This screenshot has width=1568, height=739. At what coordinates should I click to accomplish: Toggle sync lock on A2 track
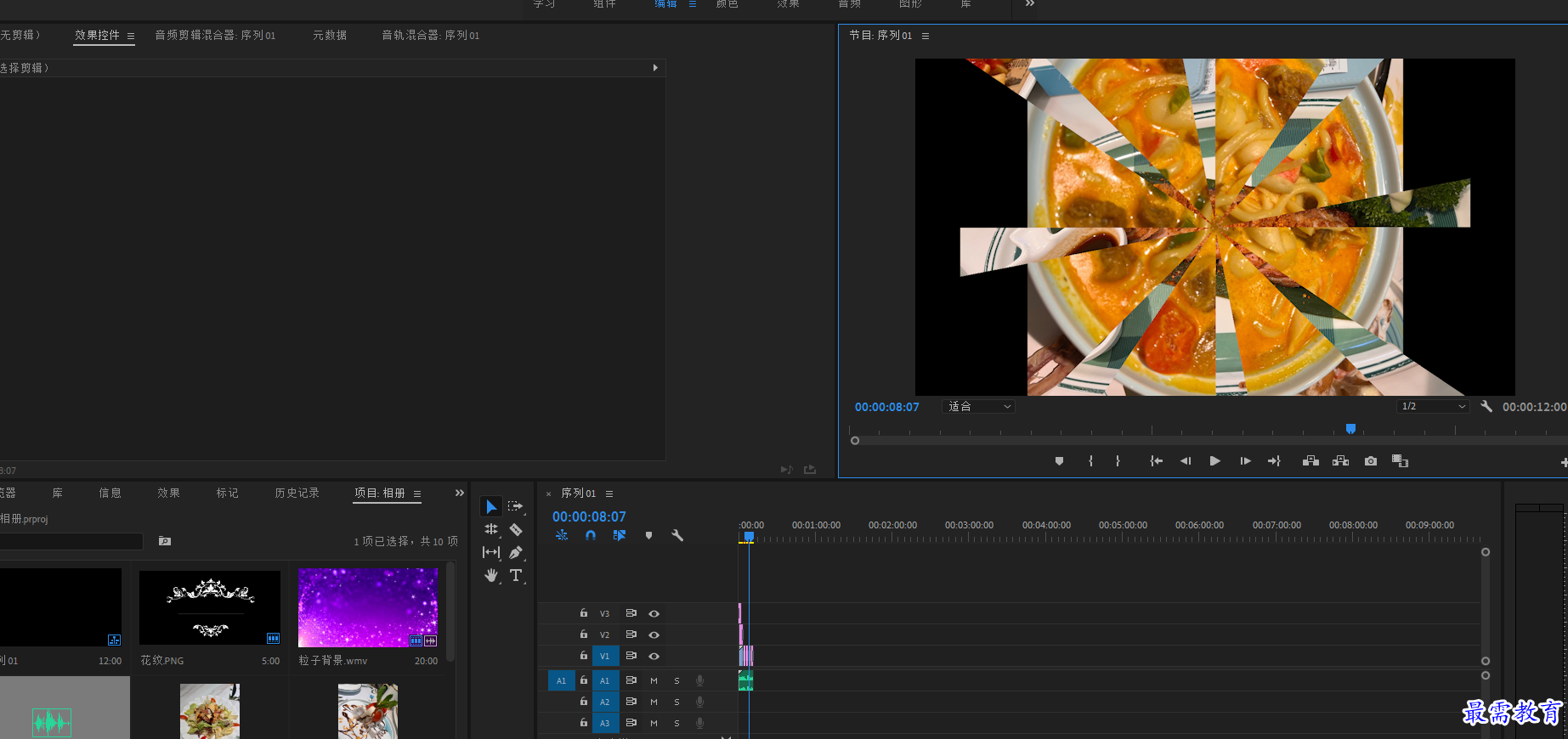631,702
